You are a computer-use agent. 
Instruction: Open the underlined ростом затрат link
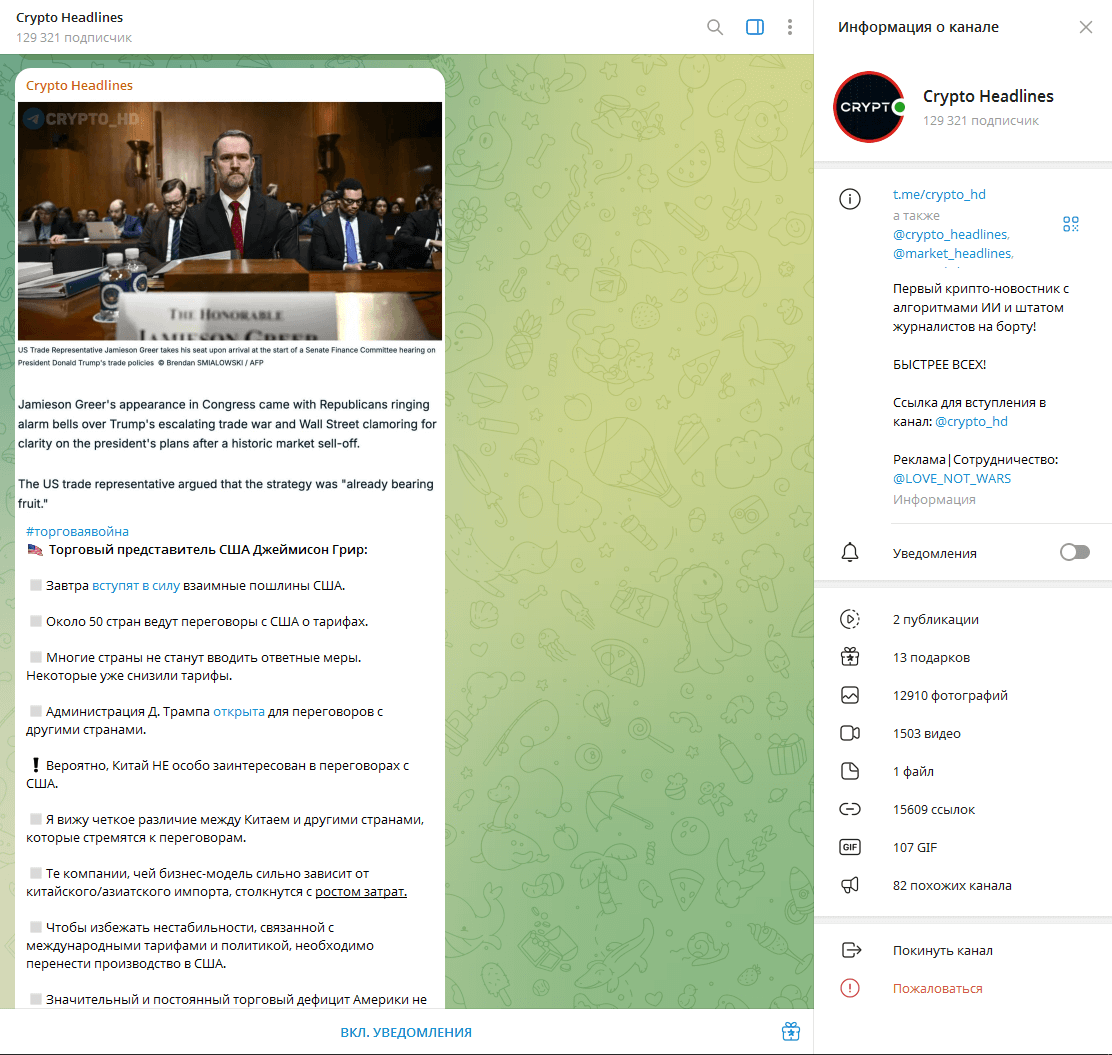[x=361, y=891]
